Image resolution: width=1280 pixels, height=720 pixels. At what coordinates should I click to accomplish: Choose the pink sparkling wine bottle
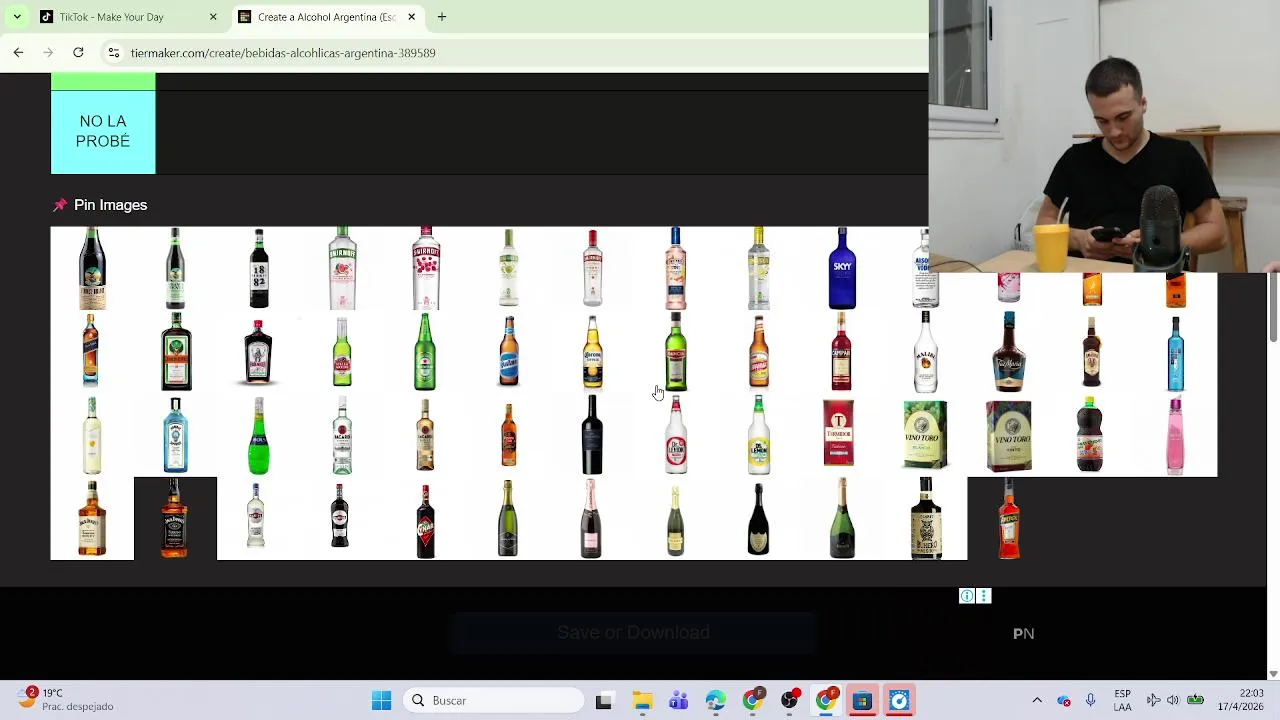592,518
